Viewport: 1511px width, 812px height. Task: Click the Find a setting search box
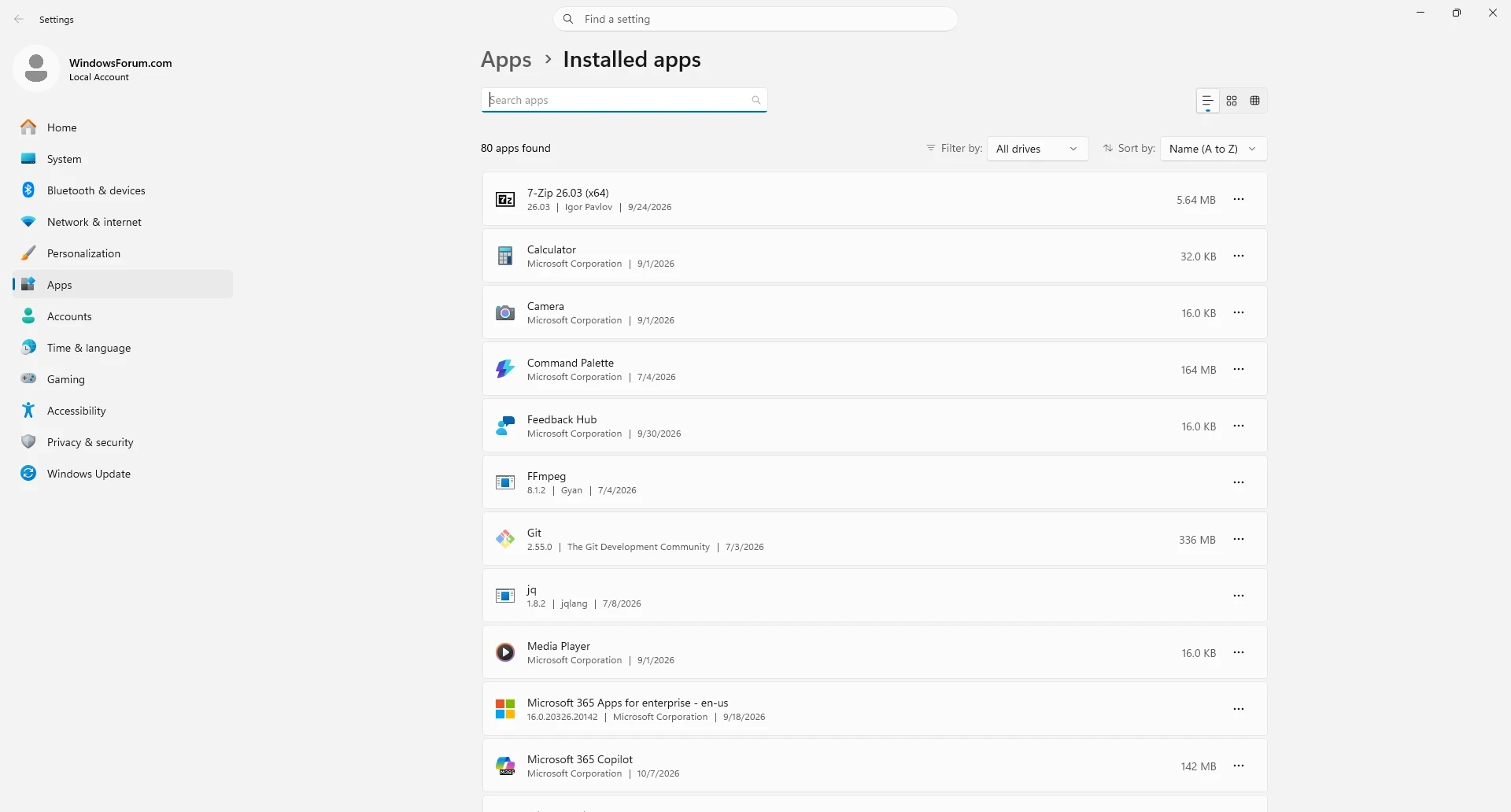click(755, 19)
